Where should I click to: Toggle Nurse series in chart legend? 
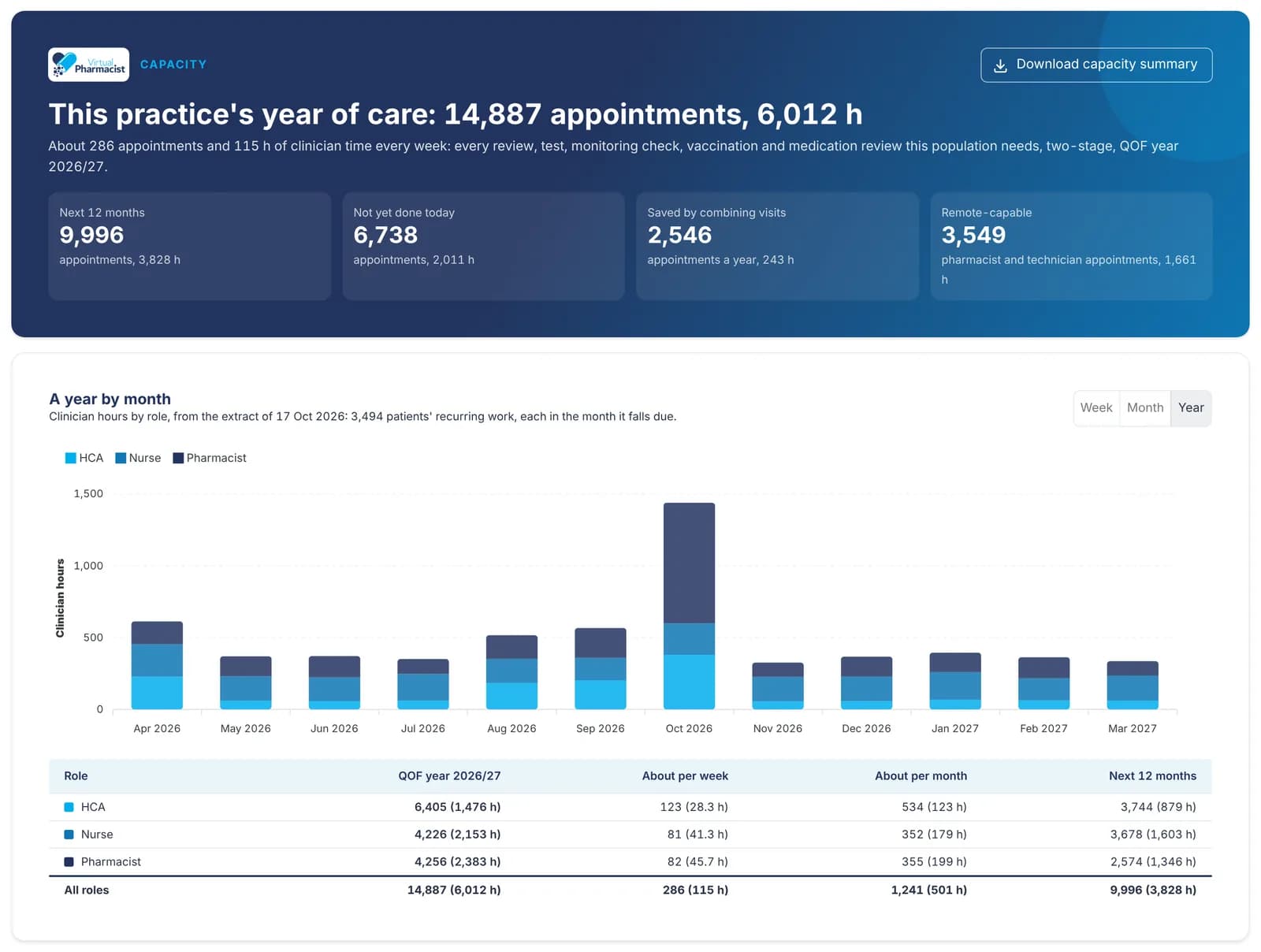pos(138,458)
